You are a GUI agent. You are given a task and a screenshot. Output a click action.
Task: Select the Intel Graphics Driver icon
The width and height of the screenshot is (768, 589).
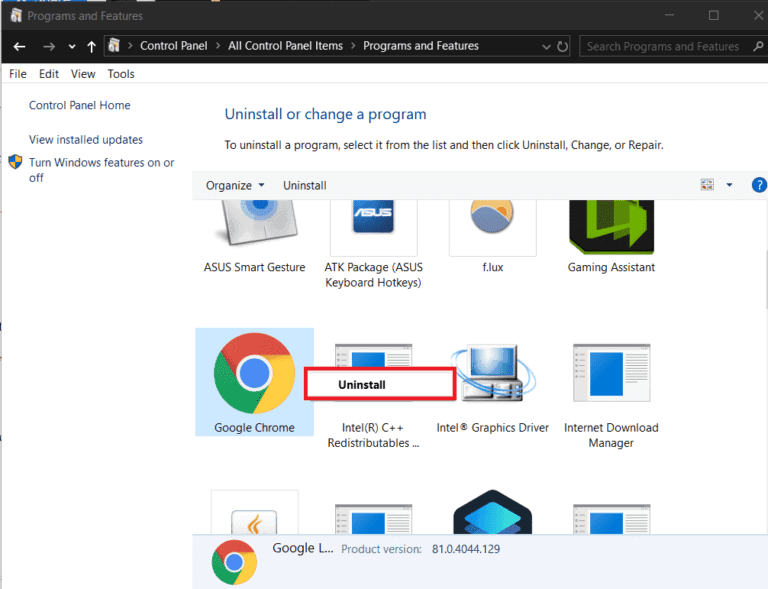tap(493, 373)
